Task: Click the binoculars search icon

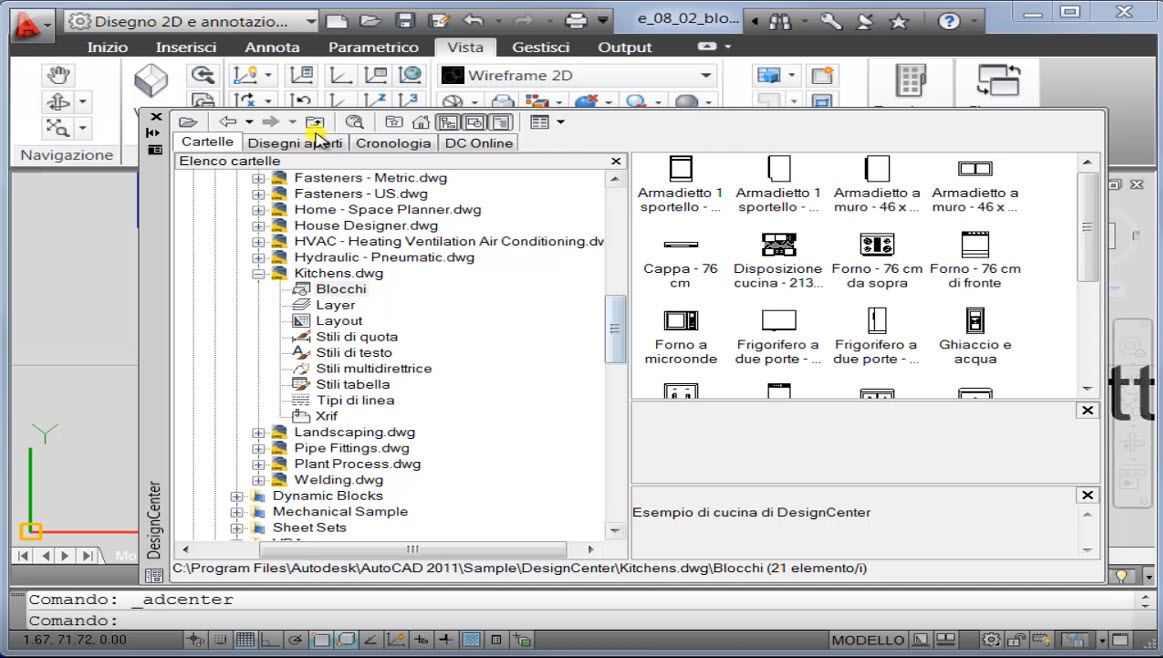Action: (780, 22)
